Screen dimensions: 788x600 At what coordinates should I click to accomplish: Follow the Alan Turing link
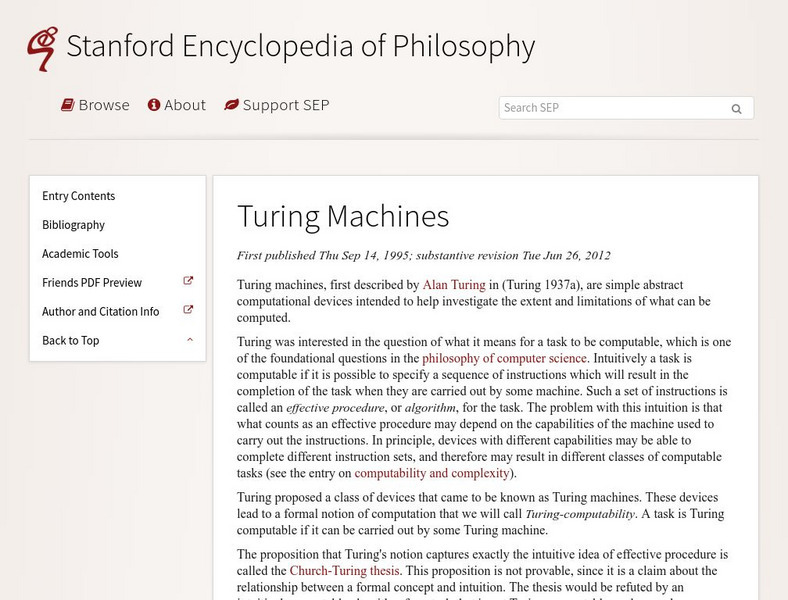coord(454,285)
